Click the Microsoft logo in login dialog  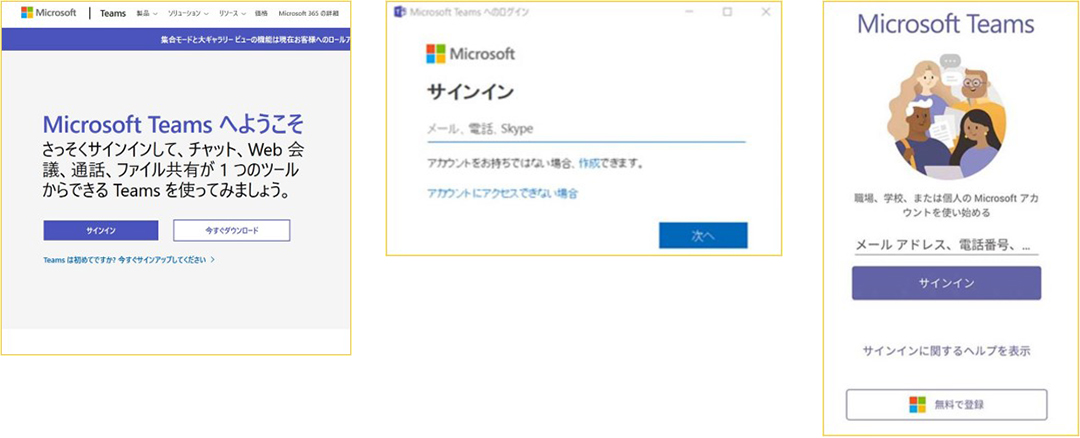(470, 54)
